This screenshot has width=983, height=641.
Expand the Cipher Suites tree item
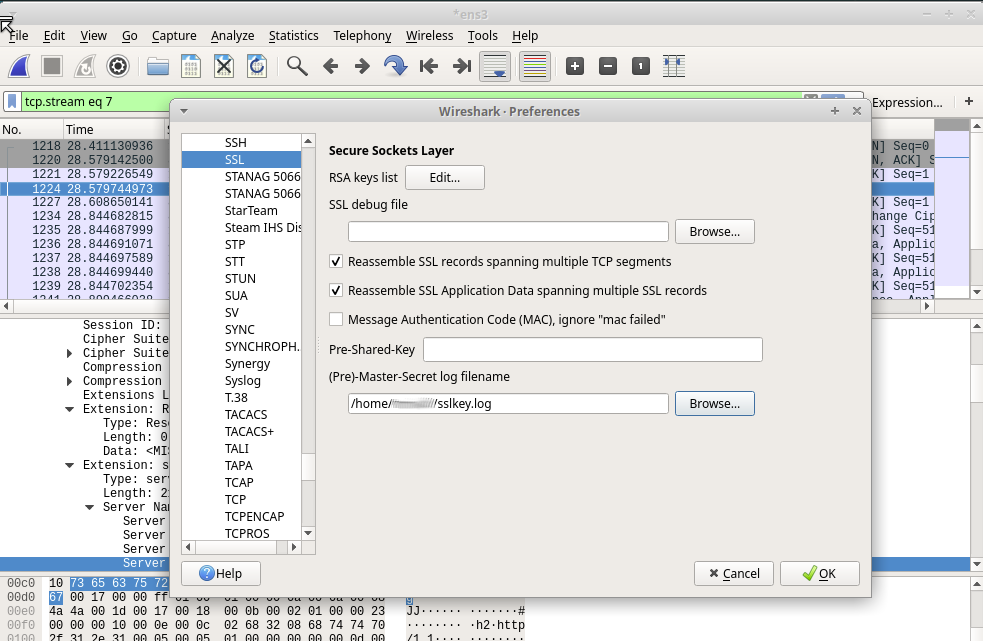click(68, 353)
